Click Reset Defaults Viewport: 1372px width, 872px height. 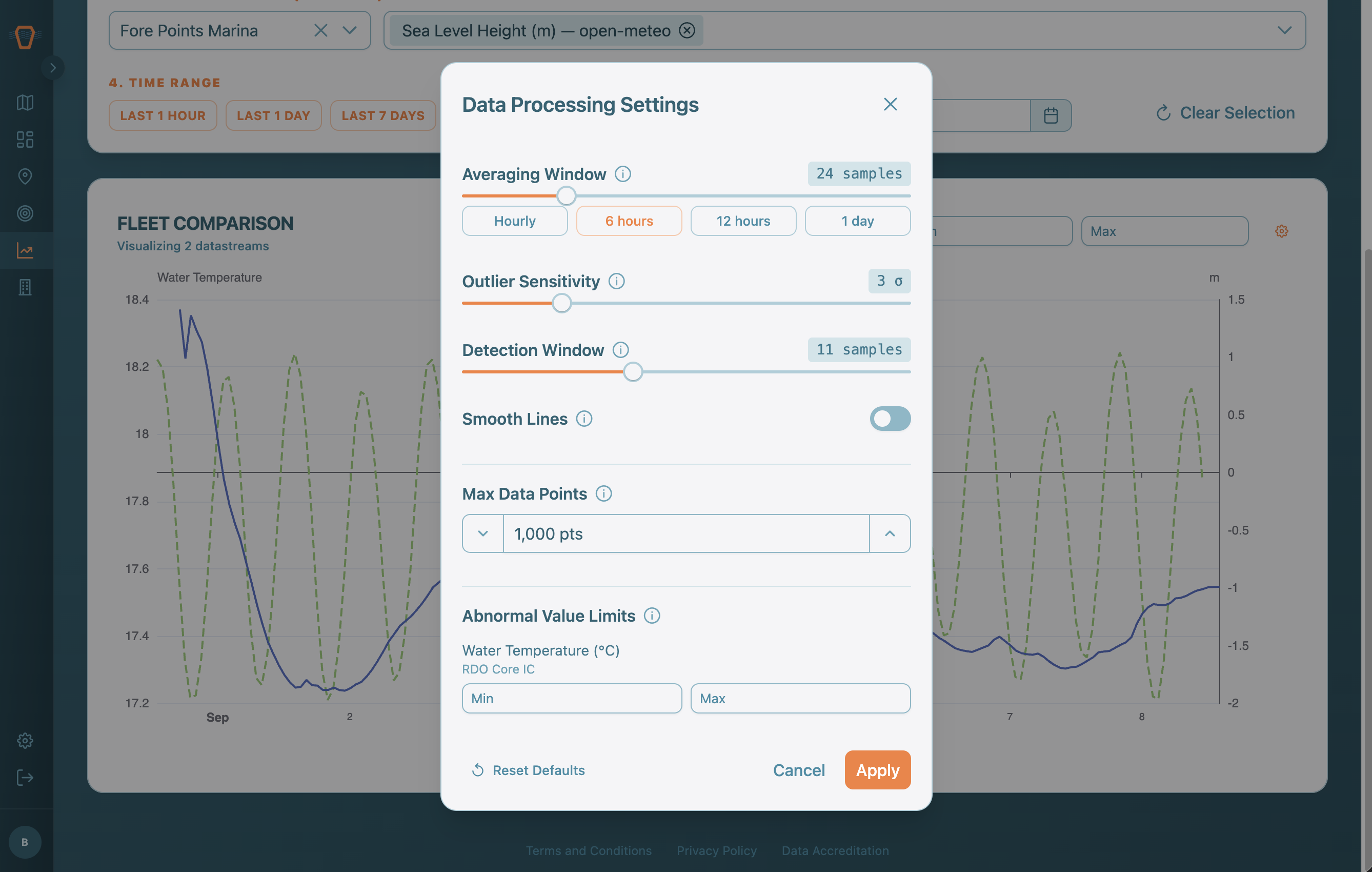click(528, 770)
